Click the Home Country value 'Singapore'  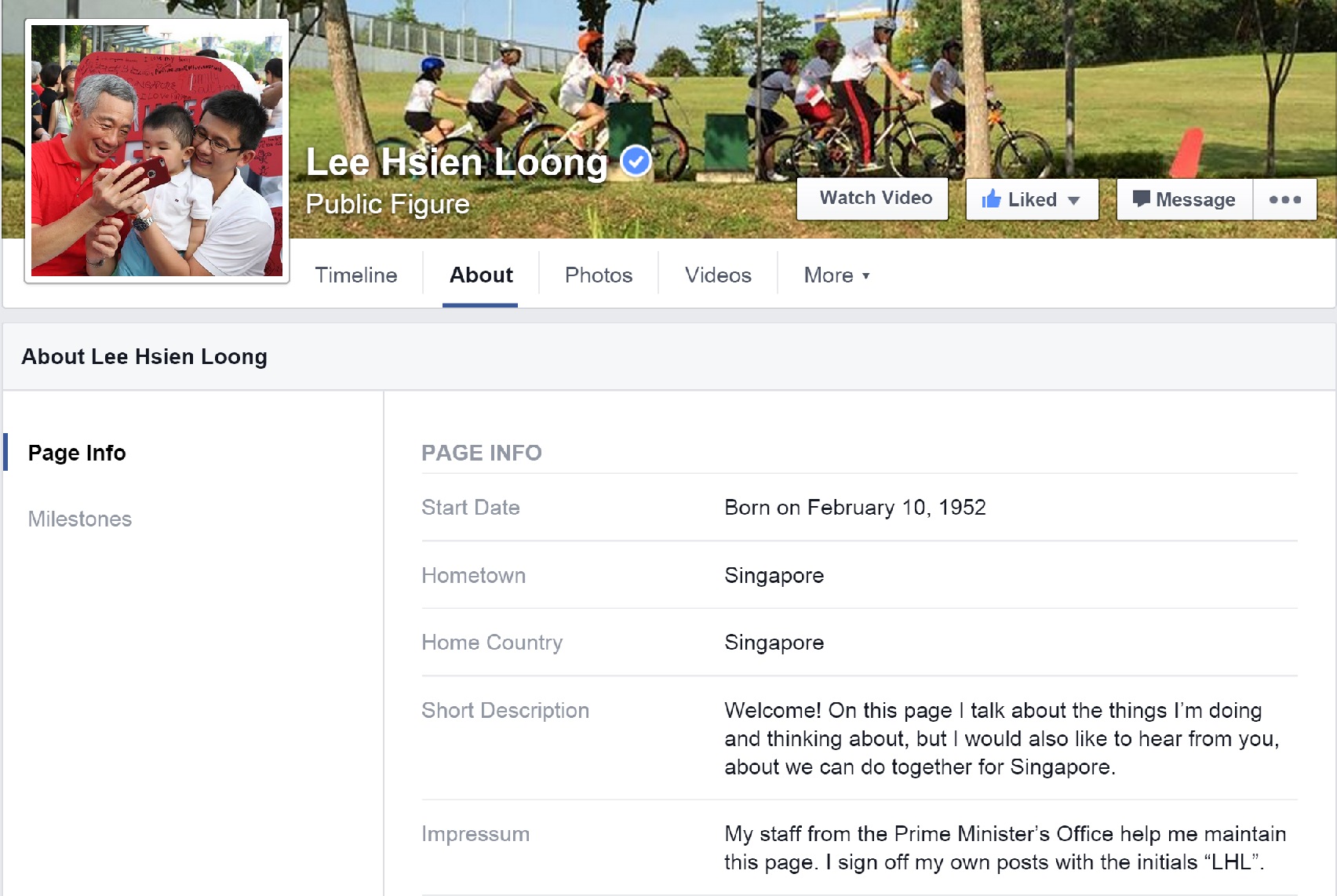(x=774, y=643)
